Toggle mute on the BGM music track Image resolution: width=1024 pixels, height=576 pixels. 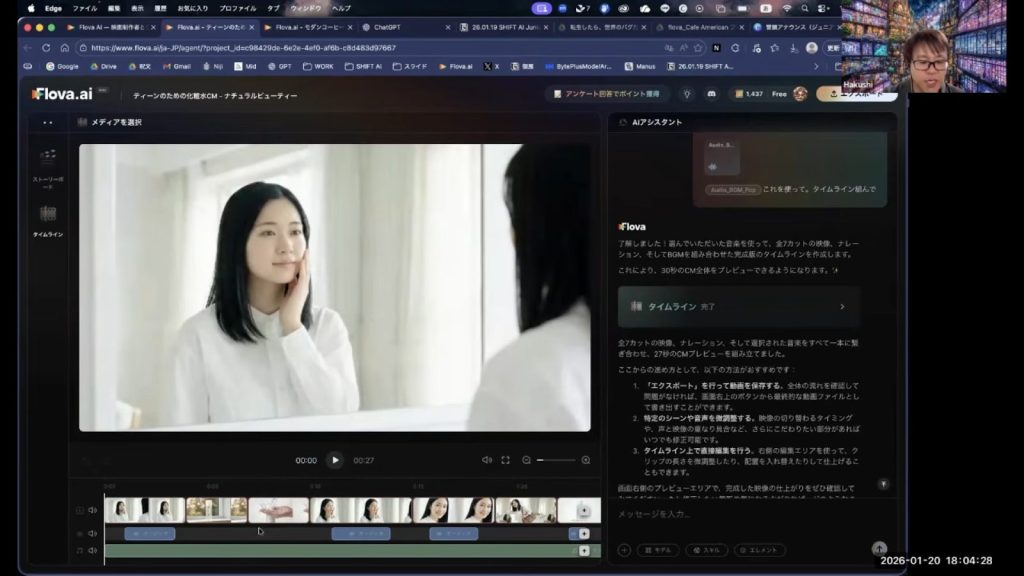(x=92, y=550)
